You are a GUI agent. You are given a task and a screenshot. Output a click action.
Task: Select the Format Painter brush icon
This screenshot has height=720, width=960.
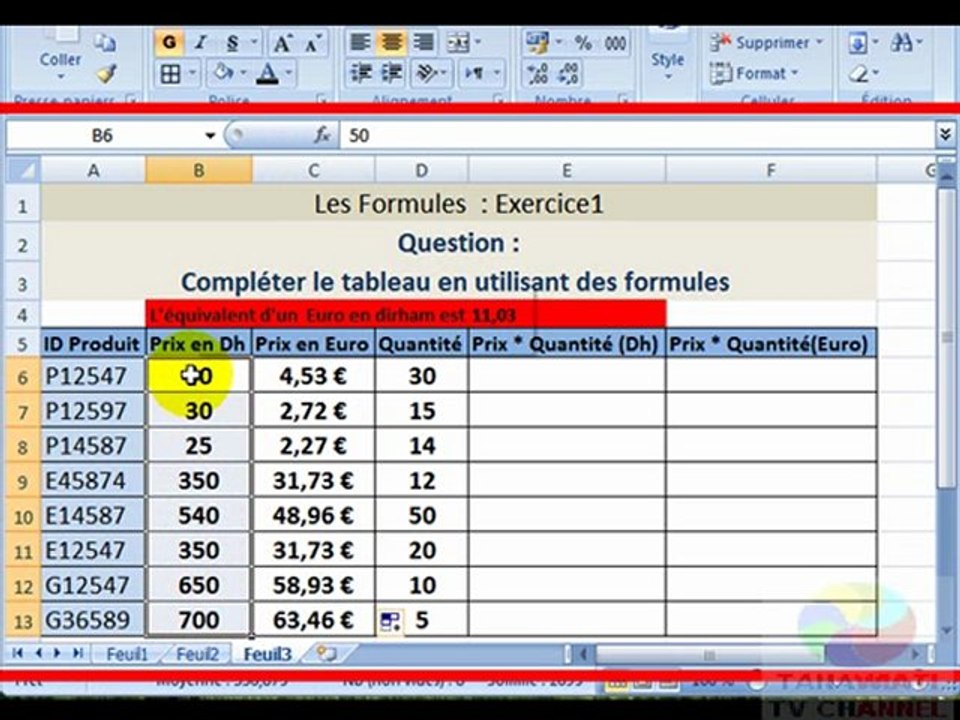(107, 74)
